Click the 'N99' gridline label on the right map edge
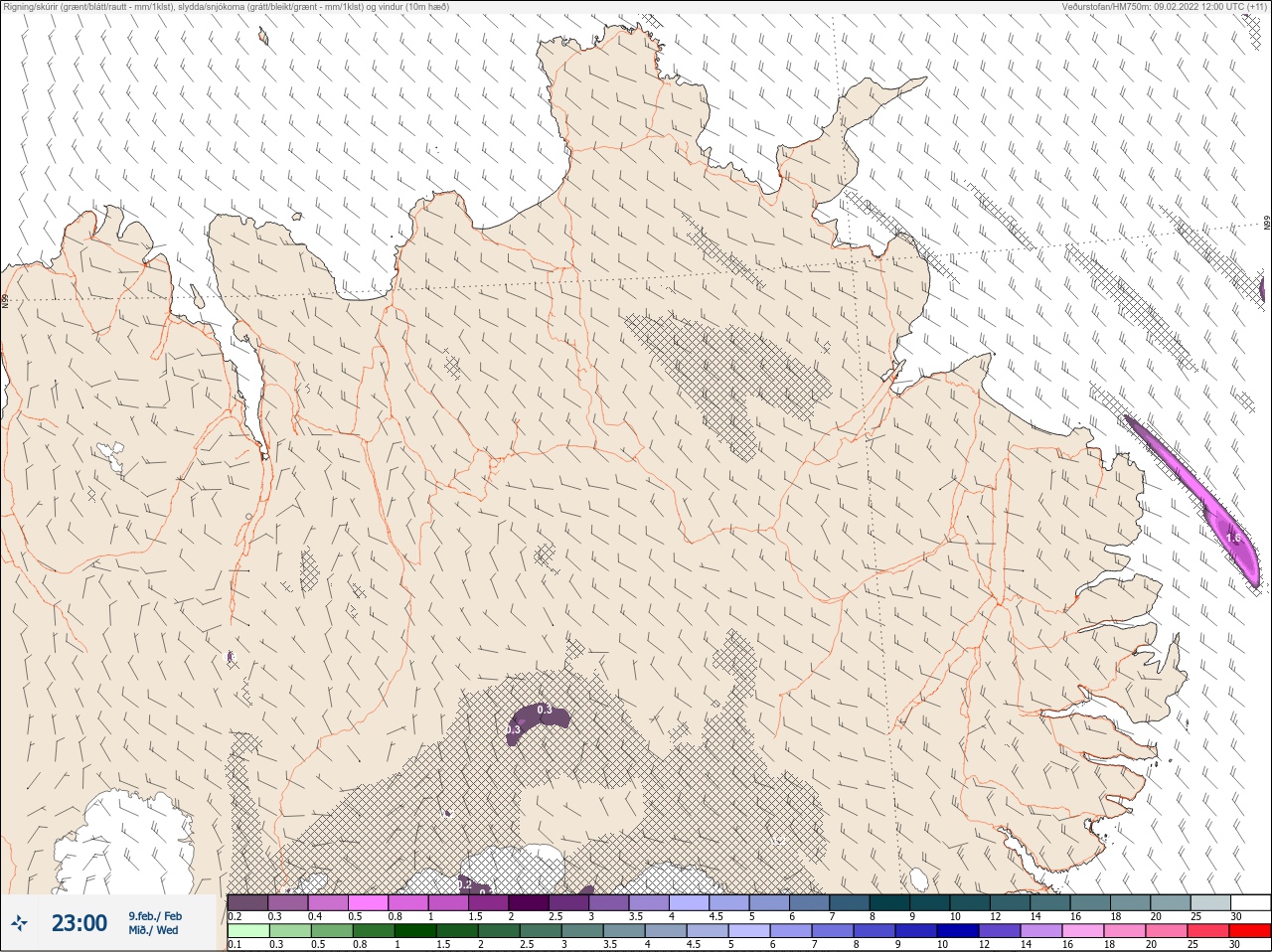 (x=1267, y=224)
